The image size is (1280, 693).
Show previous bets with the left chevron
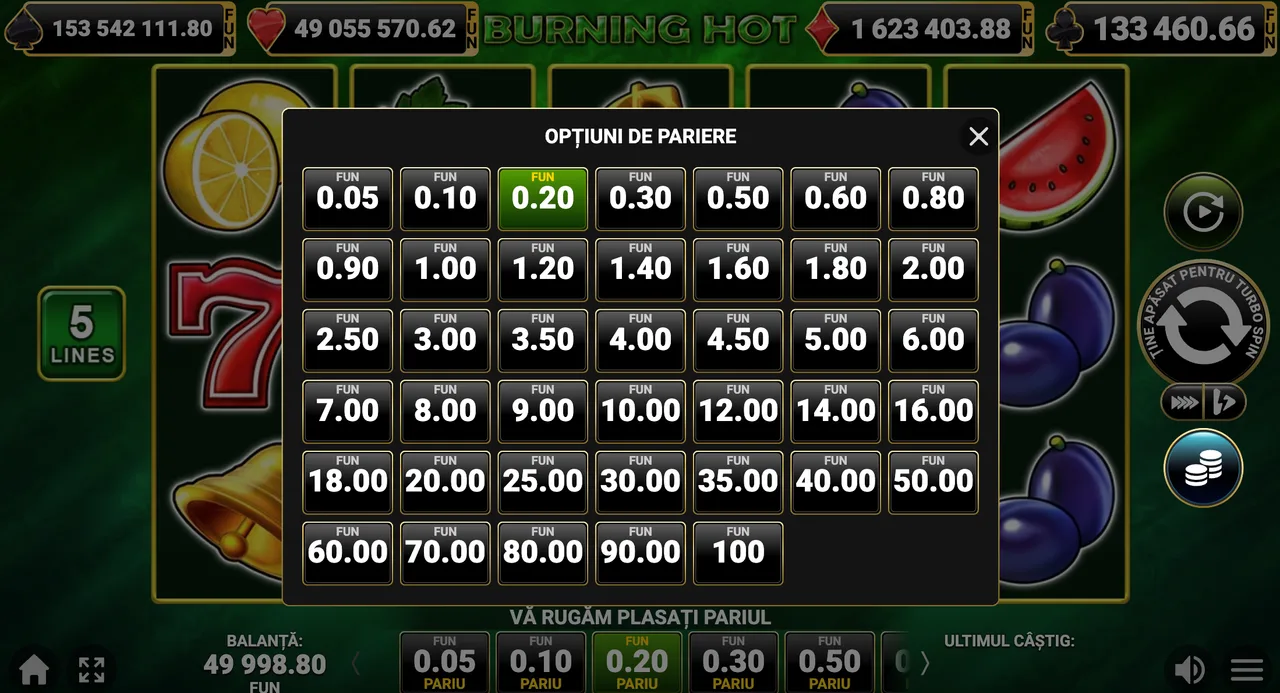pos(356,662)
